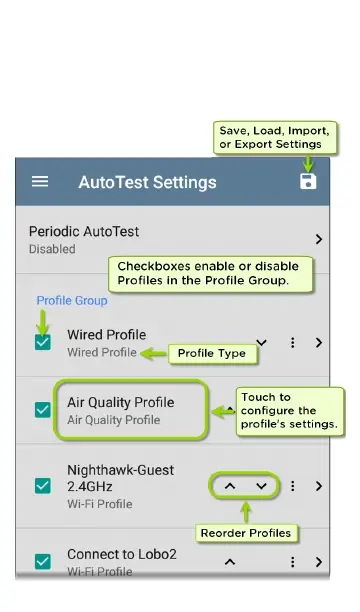Open the Periodic AutoTest Disabled row
This screenshot has width=360, height=612.
pos(172,239)
